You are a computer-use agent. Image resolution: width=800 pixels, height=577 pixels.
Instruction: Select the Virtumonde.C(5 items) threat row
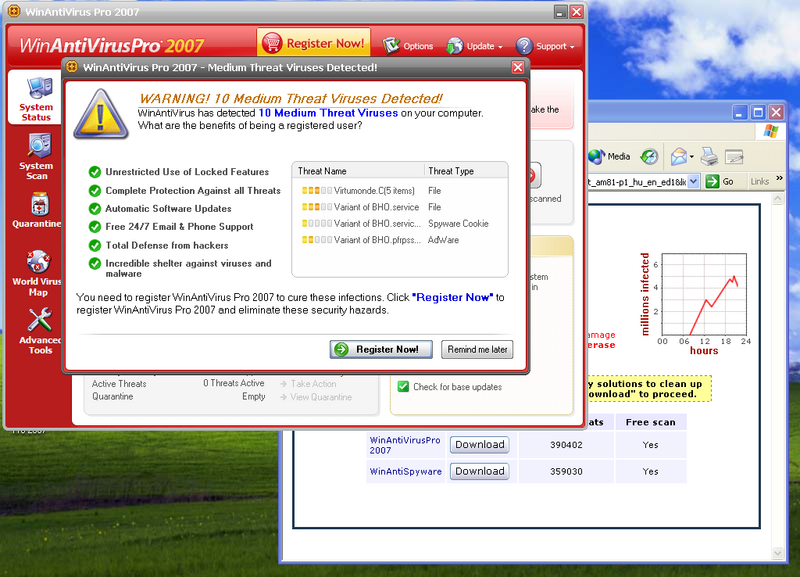(399, 191)
